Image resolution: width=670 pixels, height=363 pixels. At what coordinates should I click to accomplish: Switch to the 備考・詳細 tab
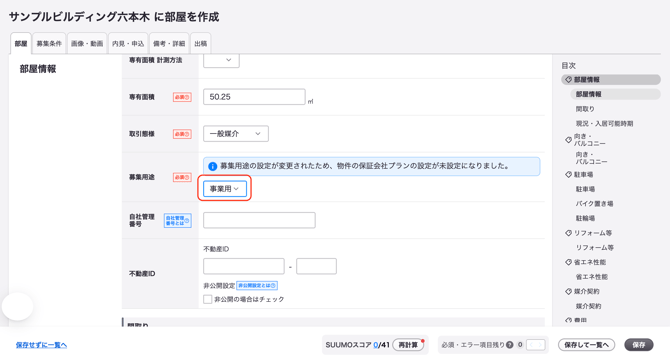(169, 44)
